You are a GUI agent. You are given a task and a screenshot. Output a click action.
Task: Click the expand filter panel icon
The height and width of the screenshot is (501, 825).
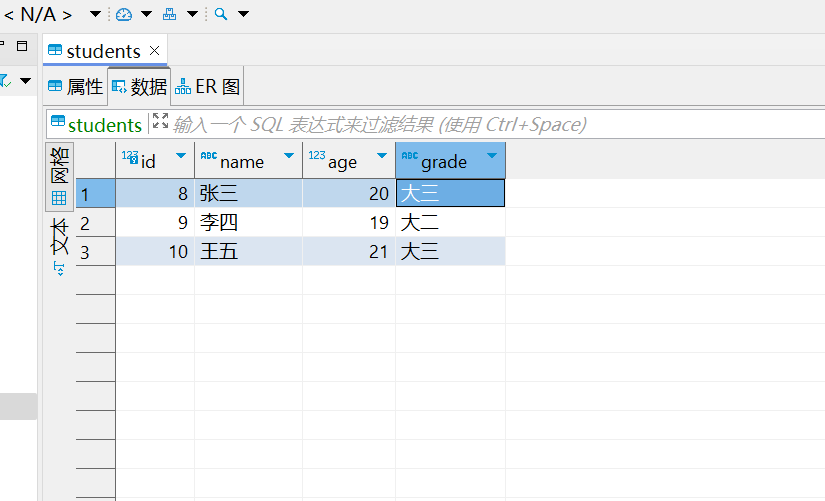point(160,121)
